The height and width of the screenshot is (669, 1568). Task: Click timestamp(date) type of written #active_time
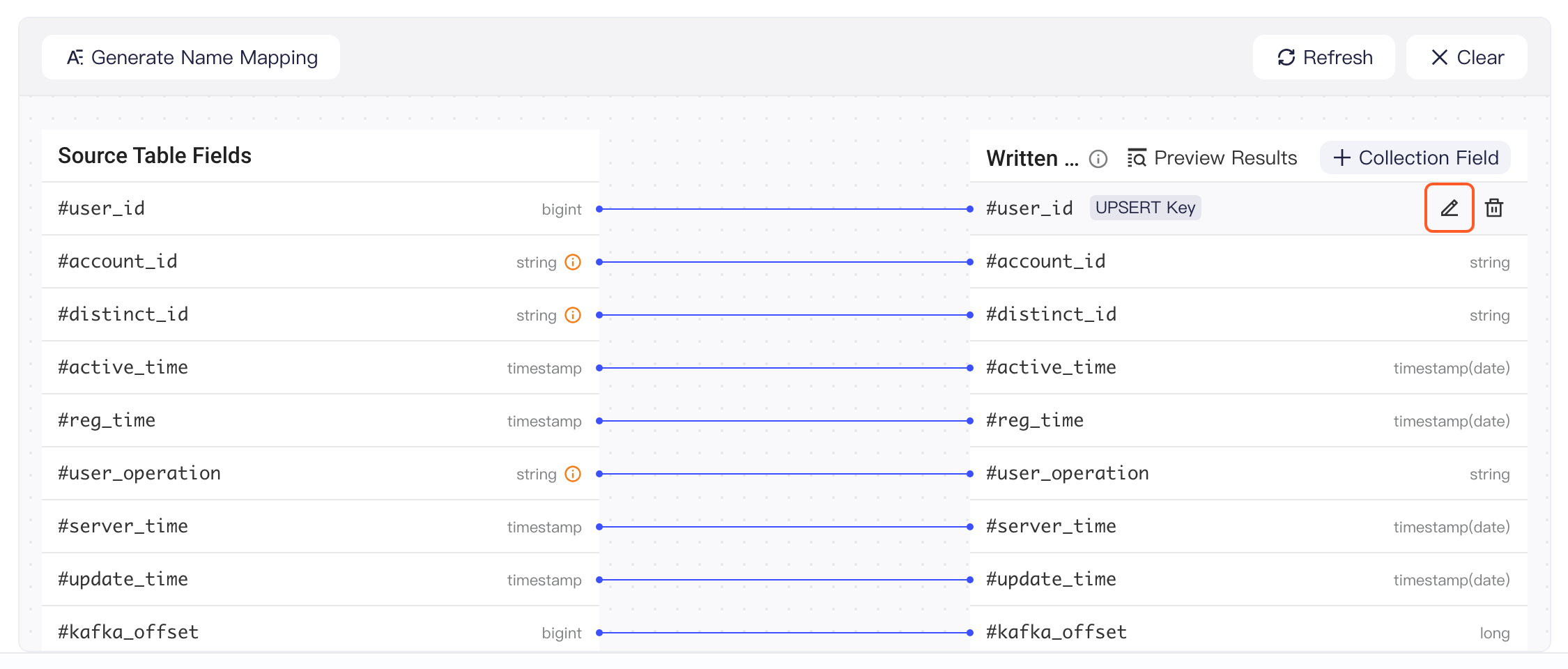(1452, 368)
